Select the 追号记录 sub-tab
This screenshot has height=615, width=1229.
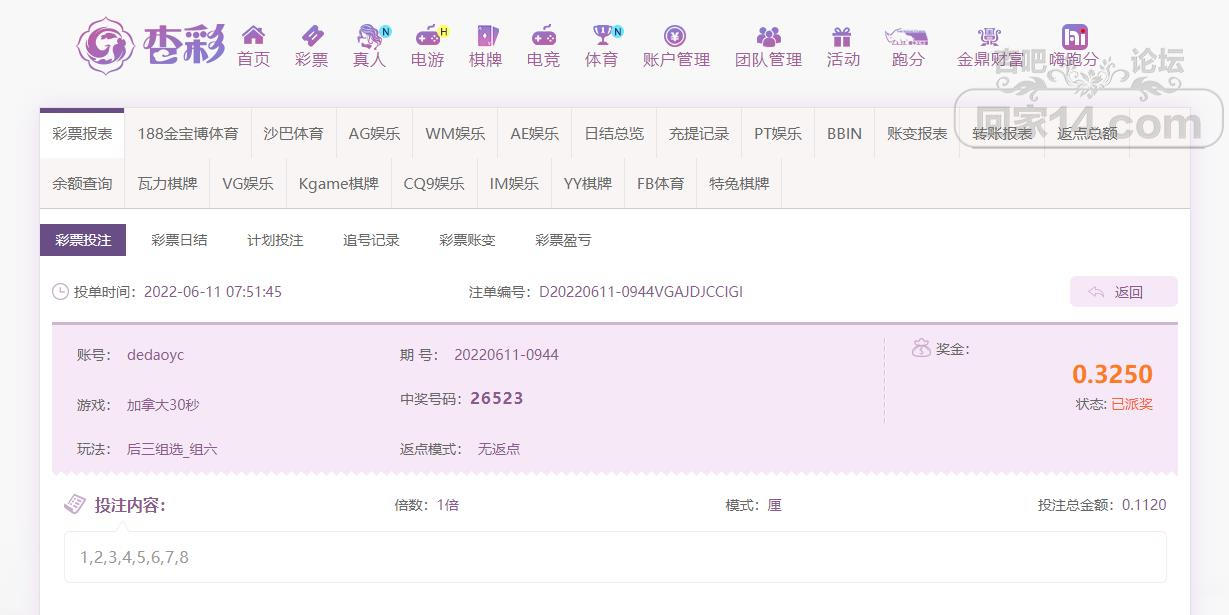[371, 240]
